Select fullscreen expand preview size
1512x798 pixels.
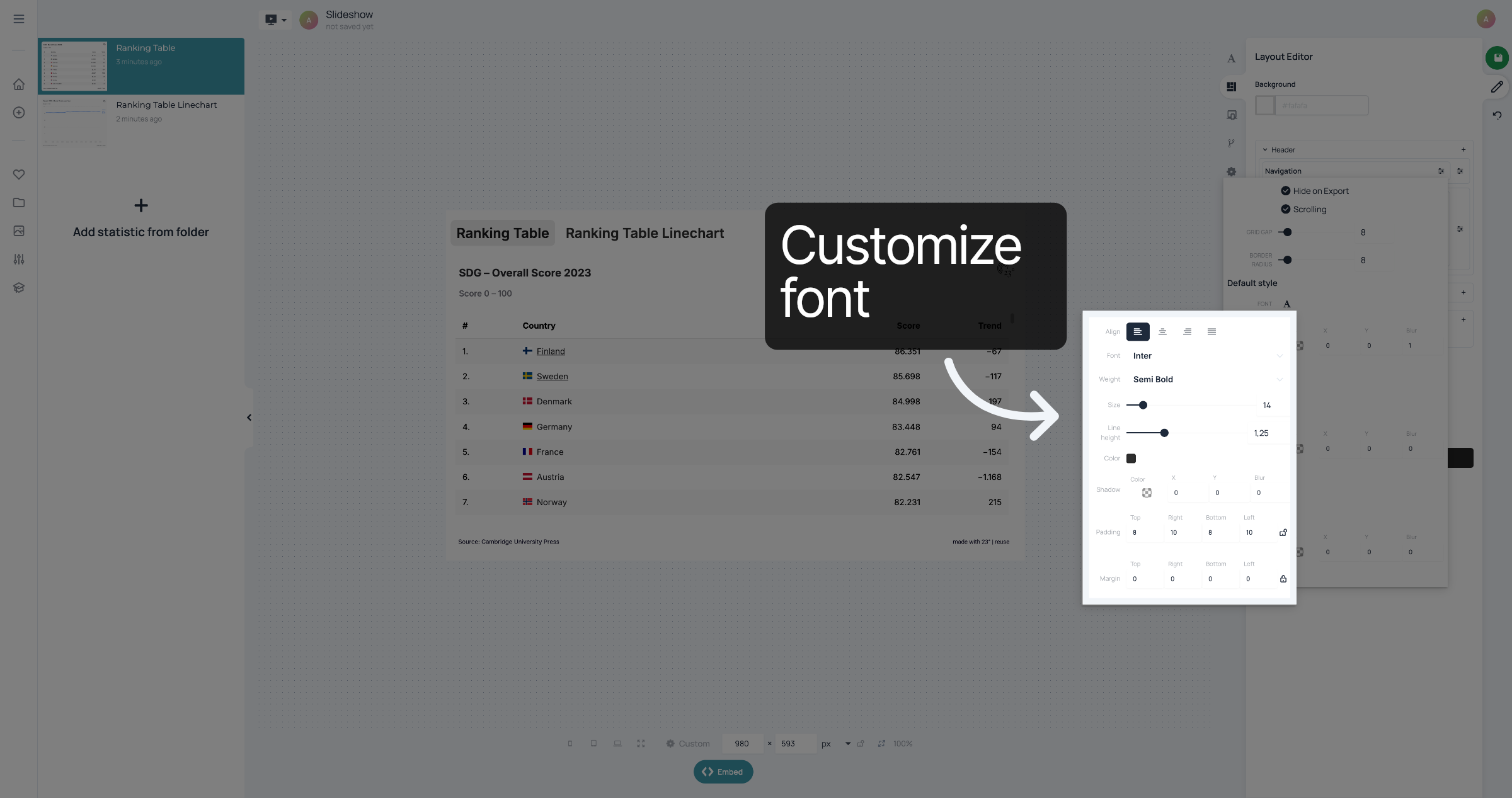click(641, 744)
